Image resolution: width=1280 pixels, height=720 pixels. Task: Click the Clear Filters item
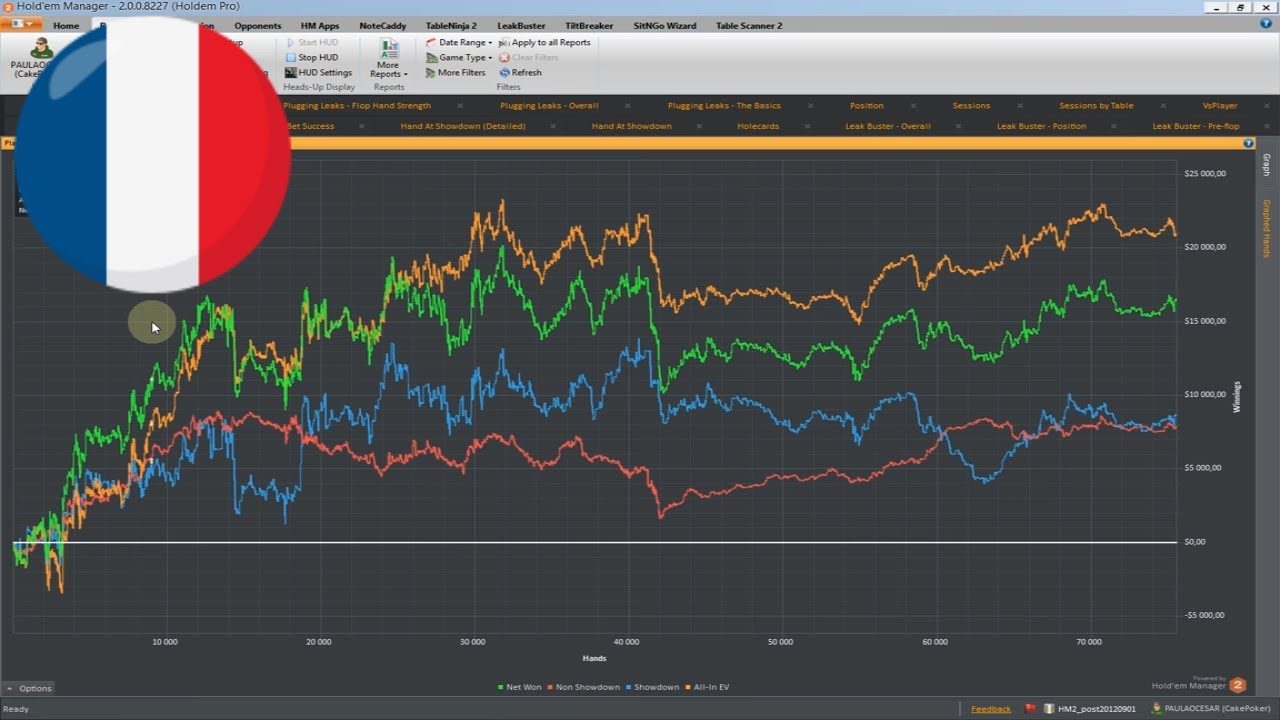[528, 58]
